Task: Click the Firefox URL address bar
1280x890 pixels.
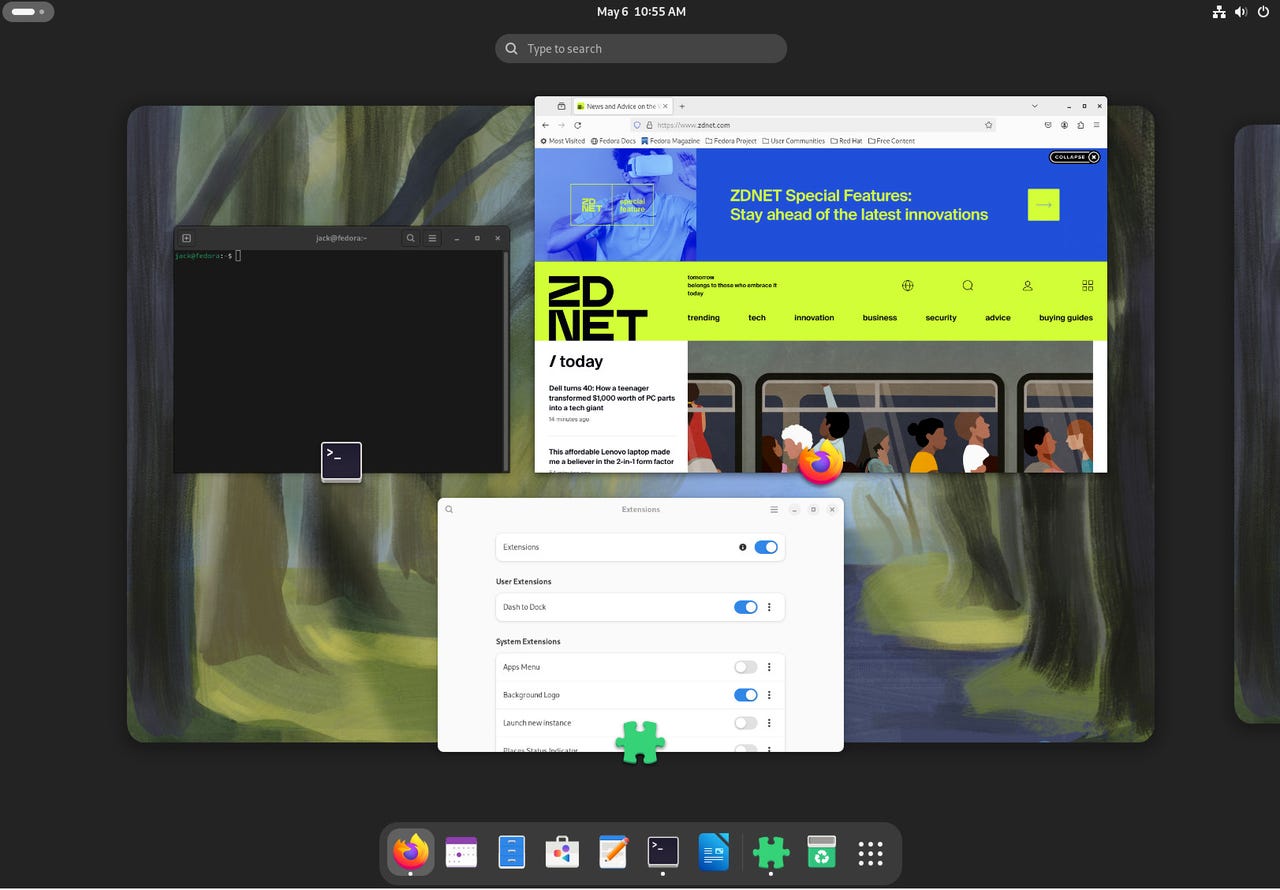Action: tap(813, 125)
